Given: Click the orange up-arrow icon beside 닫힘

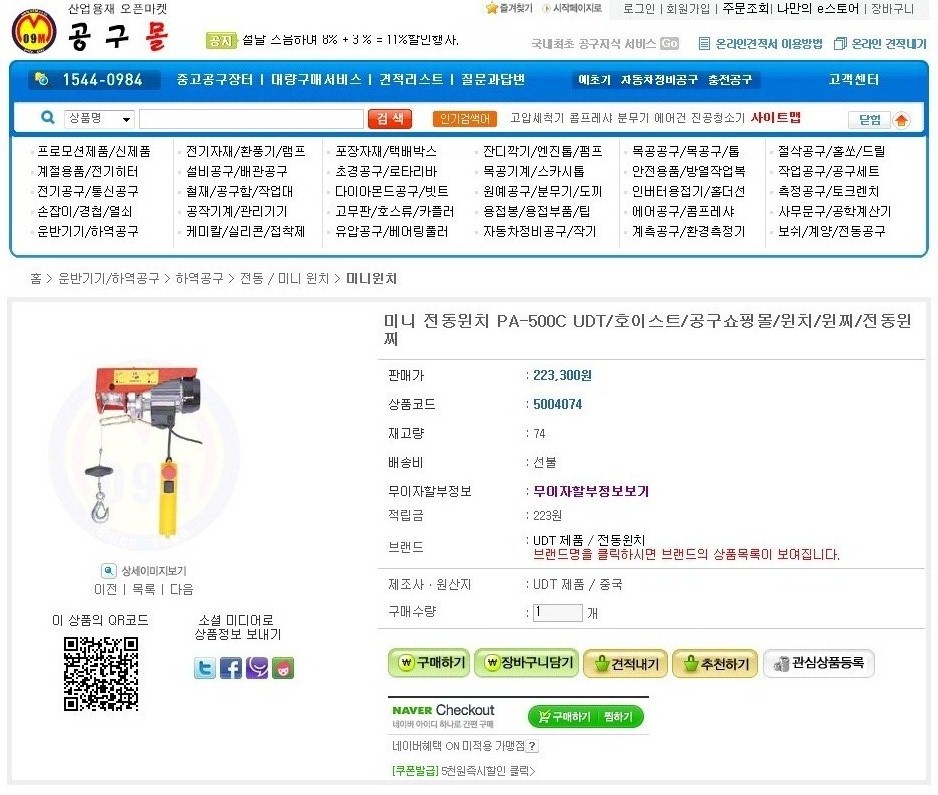Looking at the screenshot, I should [x=901, y=120].
